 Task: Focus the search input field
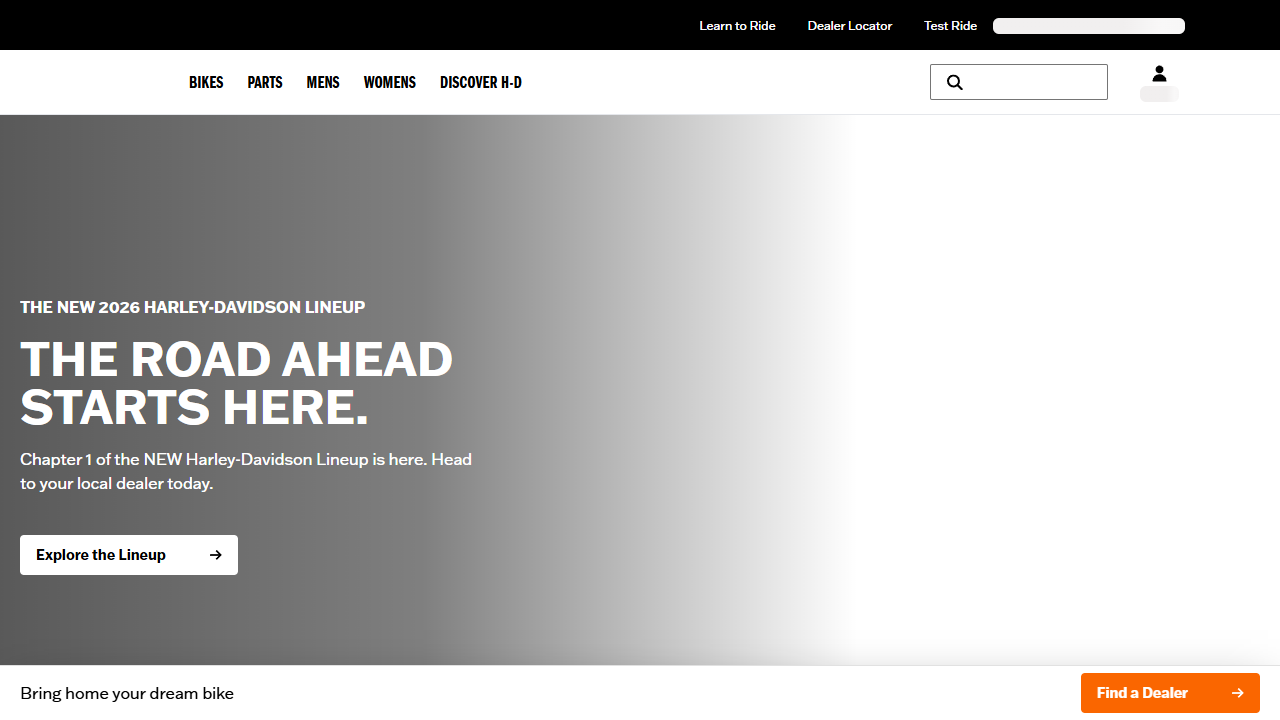tap(1035, 82)
